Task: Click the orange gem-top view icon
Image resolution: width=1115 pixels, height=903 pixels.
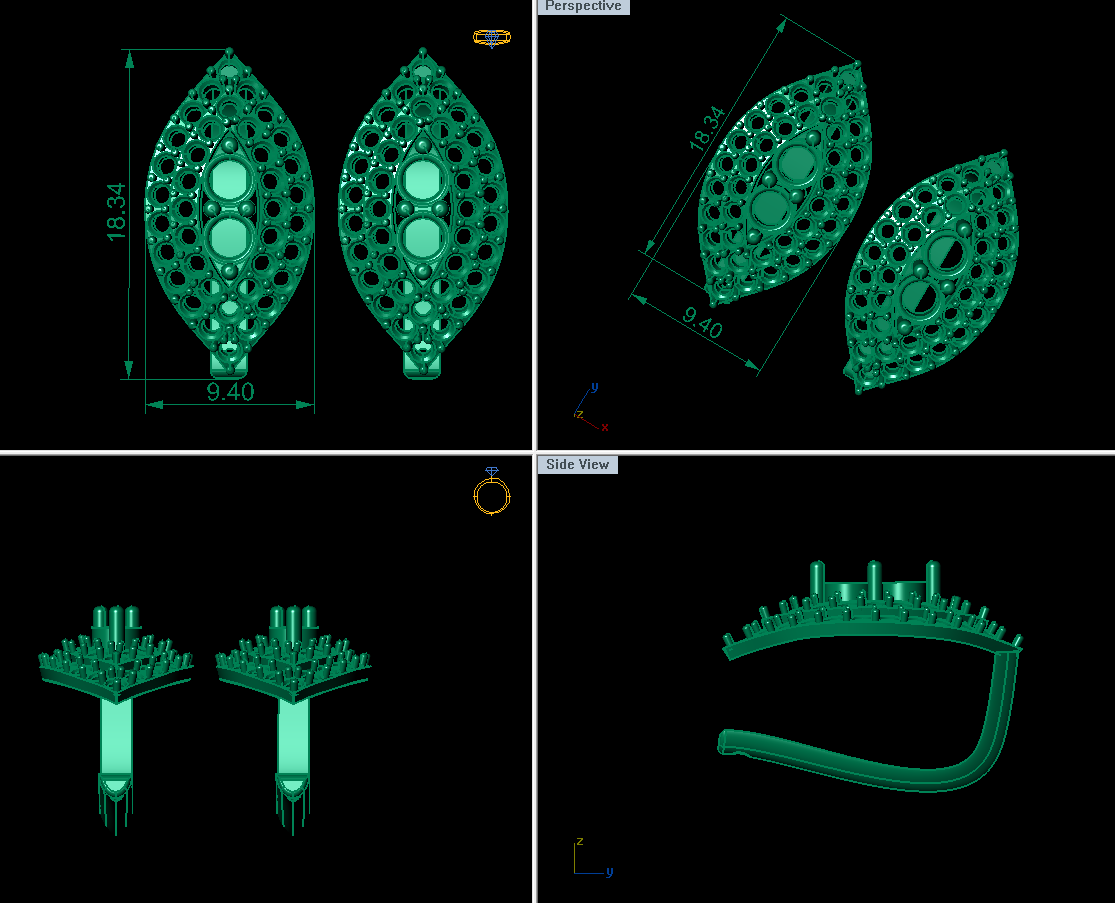Action: (x=491, y=38)
